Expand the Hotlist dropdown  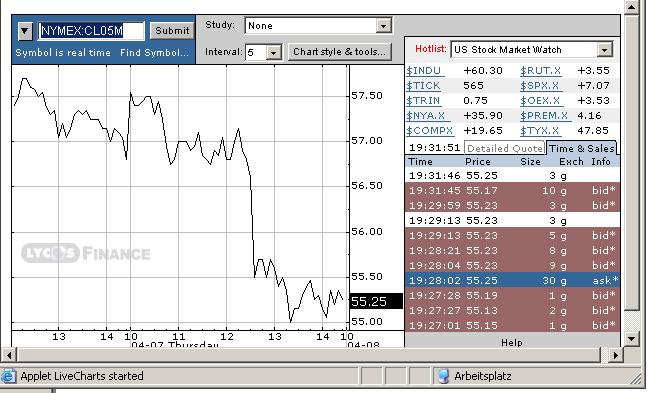pyautogui.click(x=604, y=50)
